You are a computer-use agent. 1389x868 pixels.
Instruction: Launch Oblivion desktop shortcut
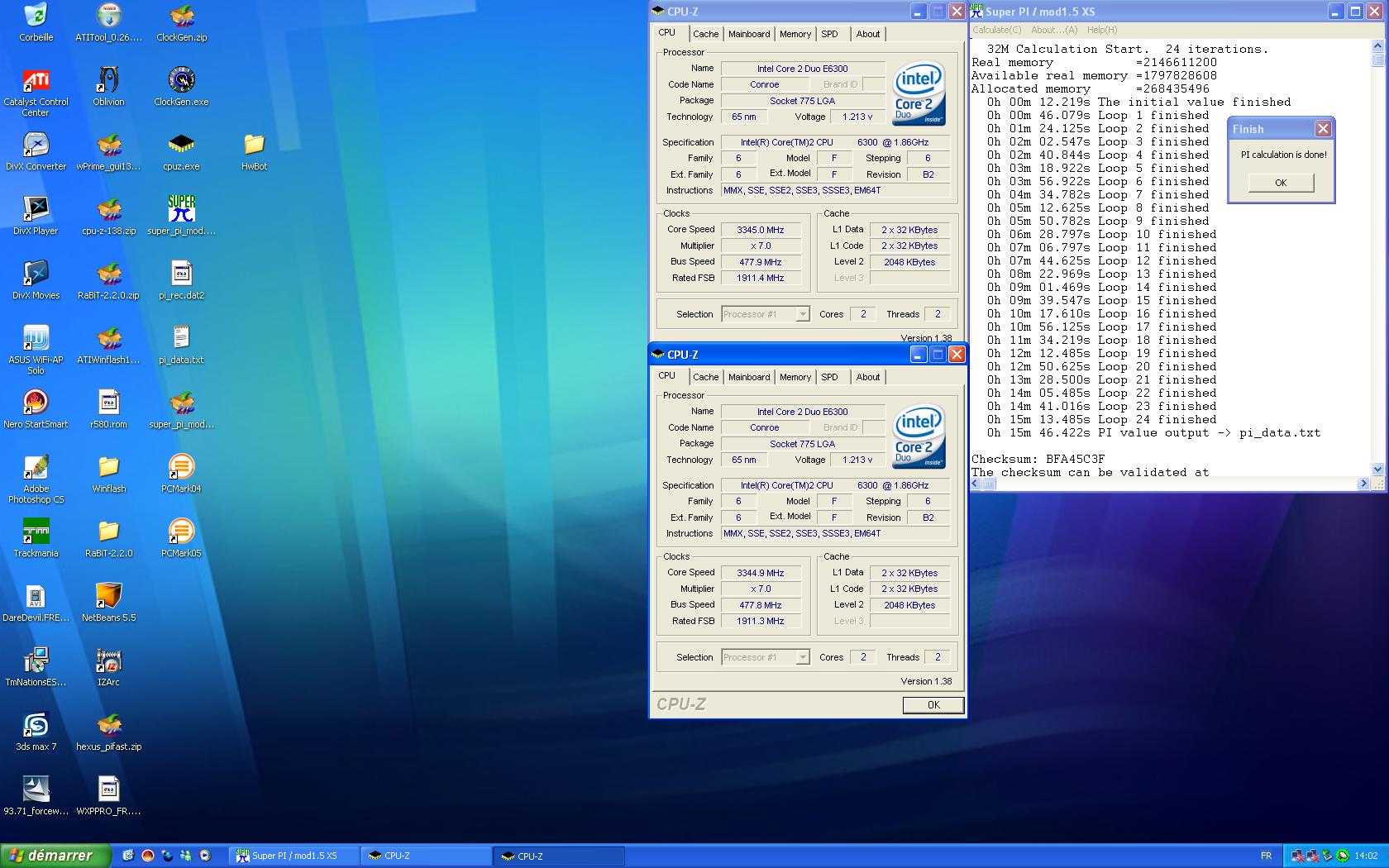point(108,79)
